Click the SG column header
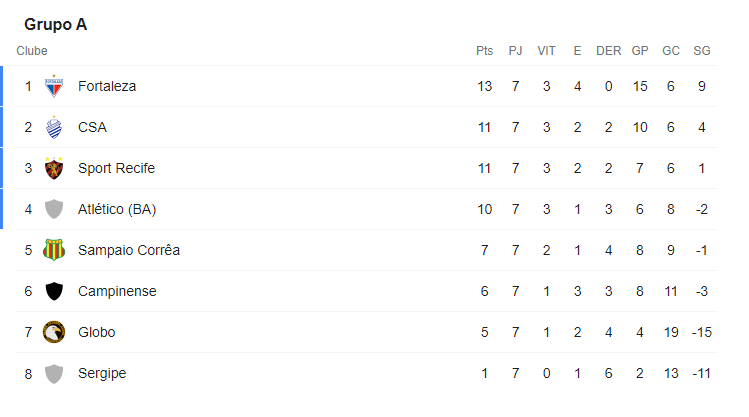Image resolution: width=749 pixels, height=417 pixels. 701,51
